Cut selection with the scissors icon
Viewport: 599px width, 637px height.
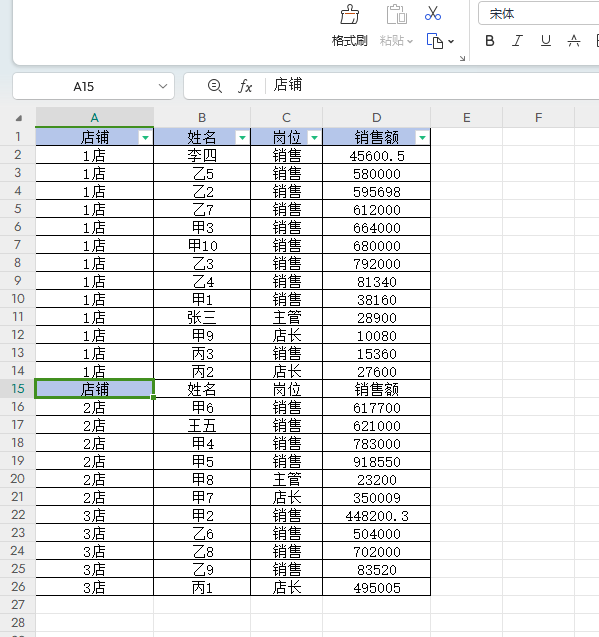tap(433, 13)
